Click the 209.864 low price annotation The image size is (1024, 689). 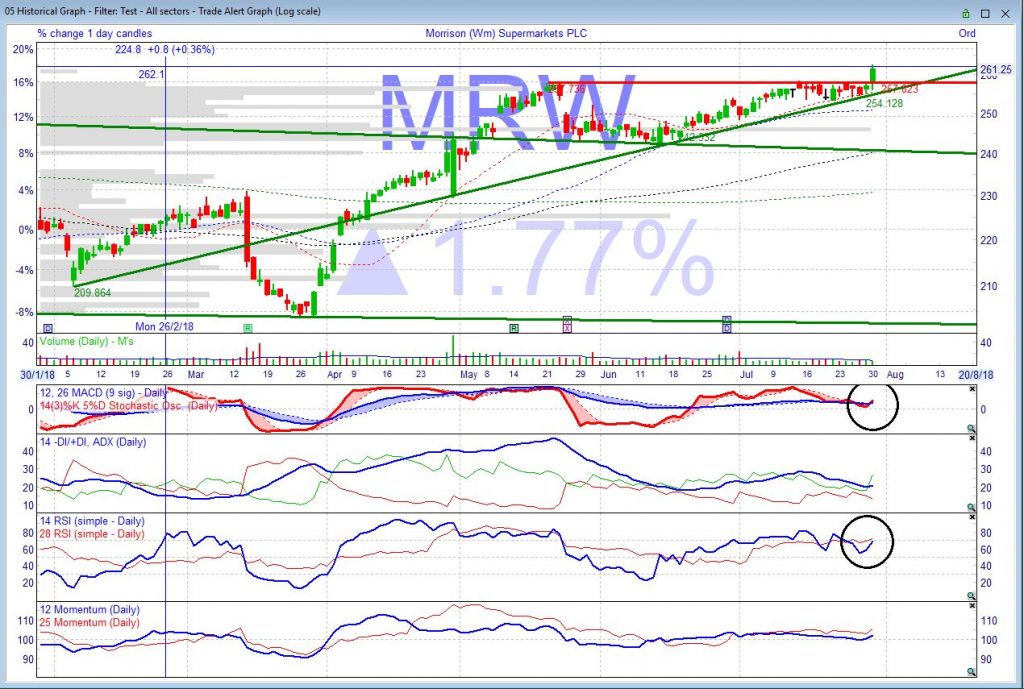[x=92, y=293]
